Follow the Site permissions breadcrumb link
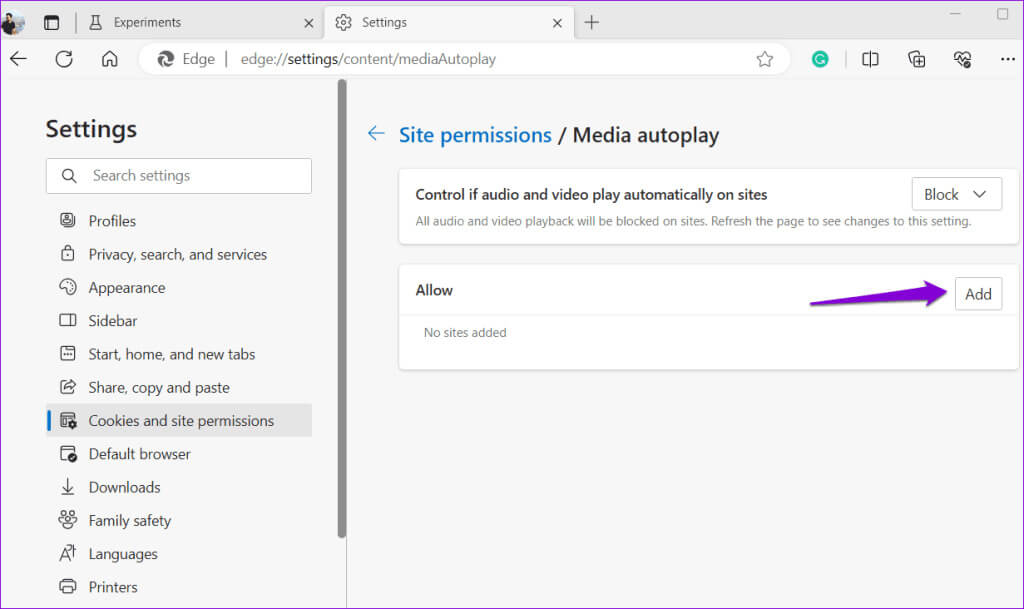The image size is (1024, 609). pyautogui.click(x=475, y=134)
